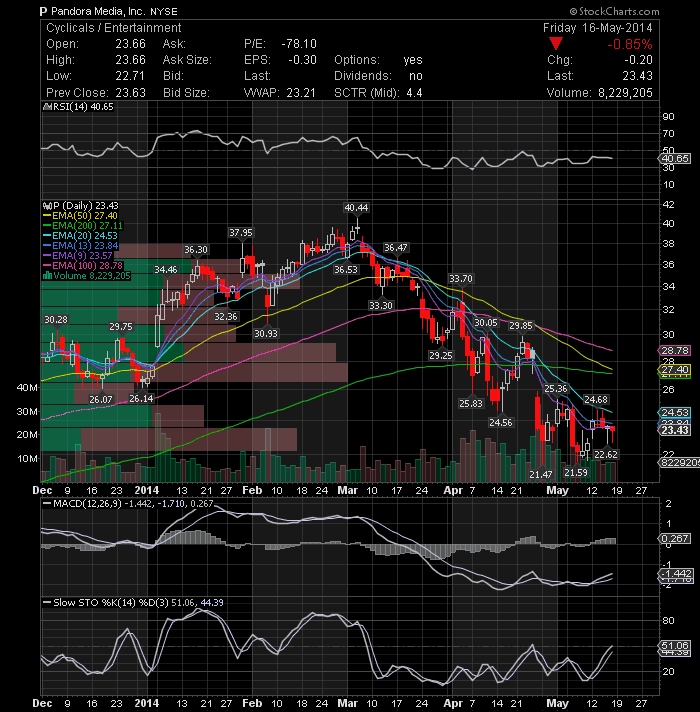This screenshot has width=700, height=712.
Task: Click the 29.25 price annotation
Action: [441, 356]
